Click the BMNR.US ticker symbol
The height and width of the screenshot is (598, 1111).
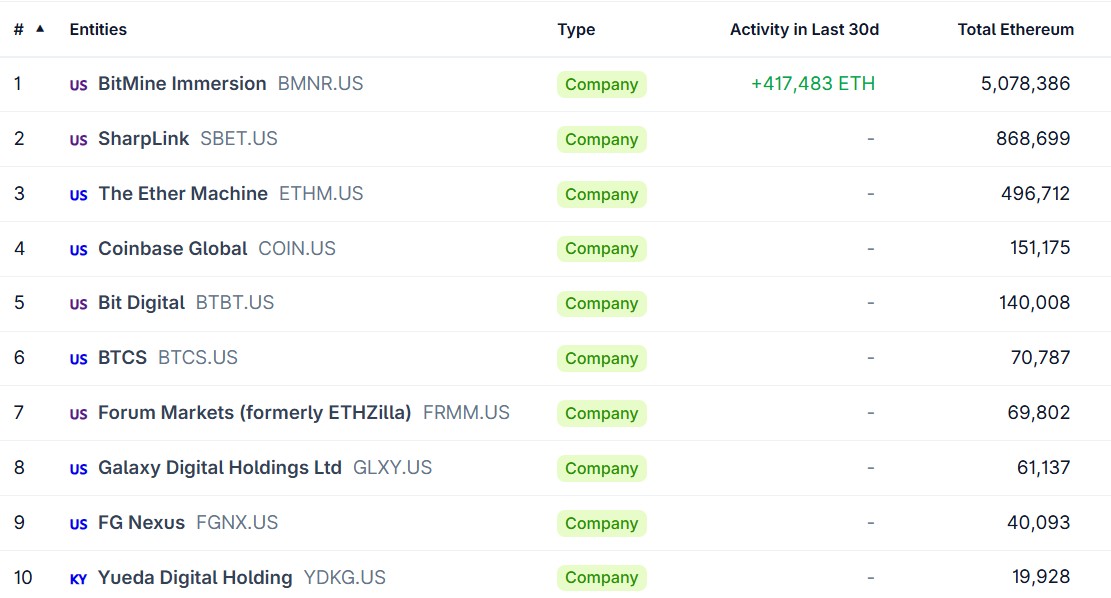click(320, 84)
